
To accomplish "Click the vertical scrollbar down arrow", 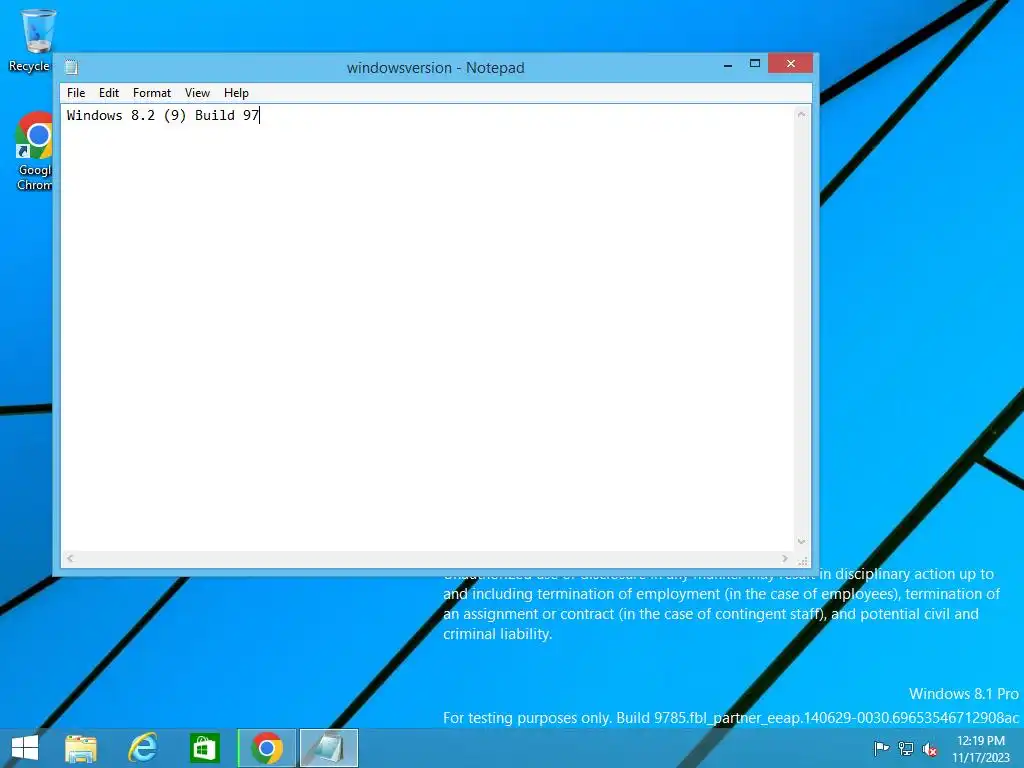I will point(801,541).
